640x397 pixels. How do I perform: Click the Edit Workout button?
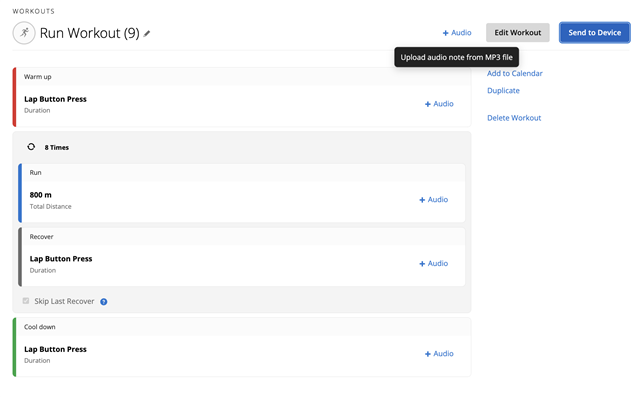click(518, 33)
